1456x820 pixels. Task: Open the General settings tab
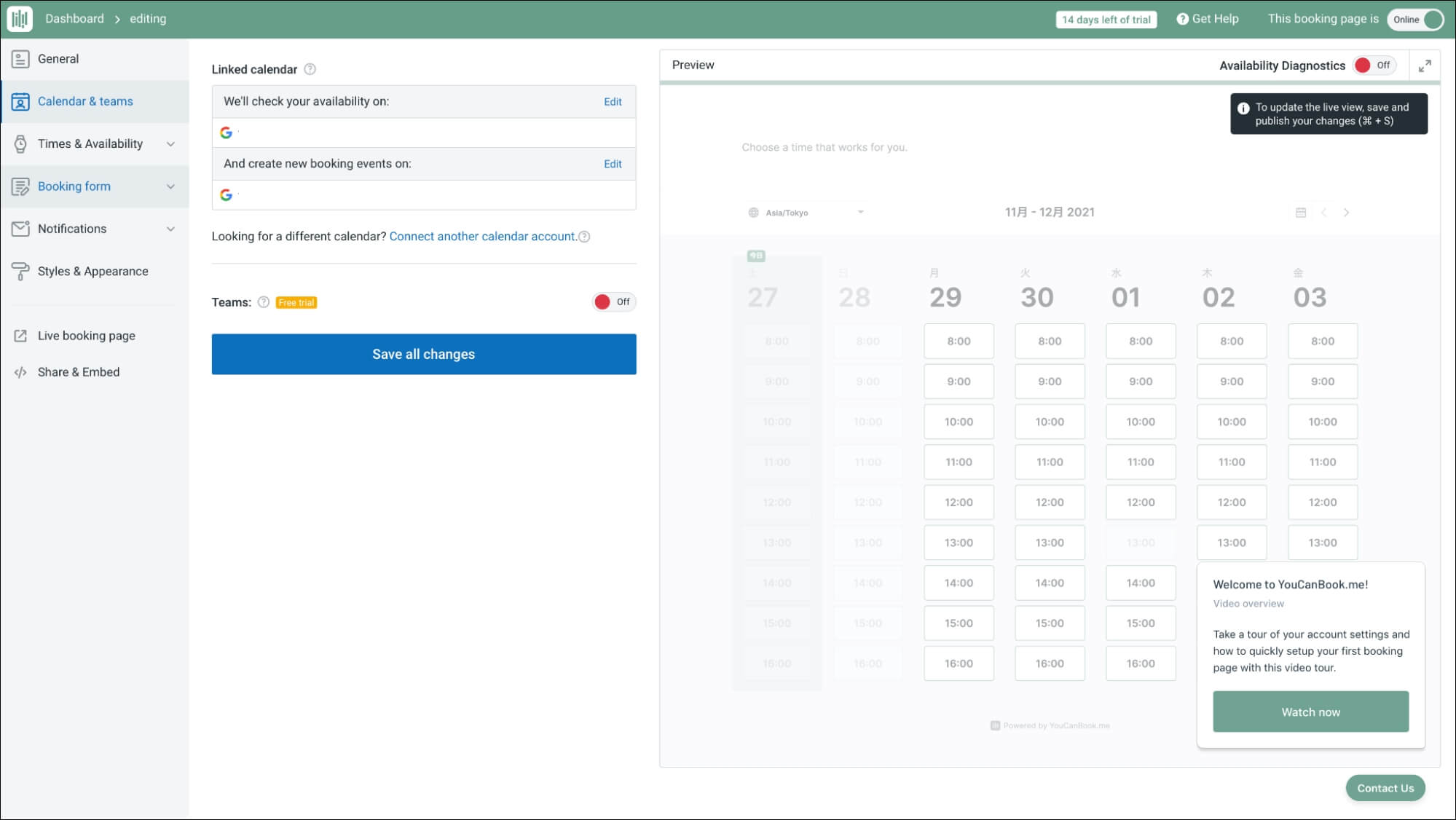click(x=58, y=59)
